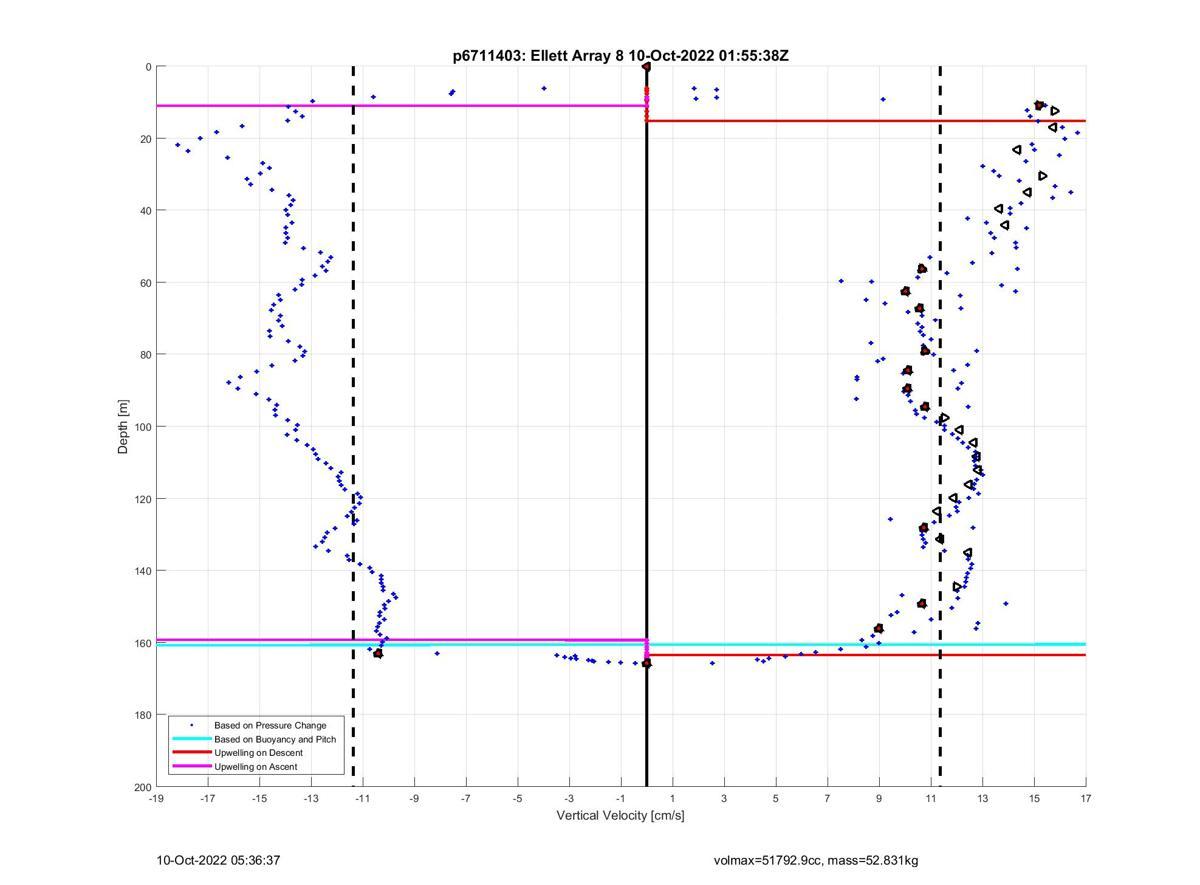Click the cyan line swatch in legend
Image resolution: width=1200 pixels, height=885 pixels.
(x=192, y=739)
